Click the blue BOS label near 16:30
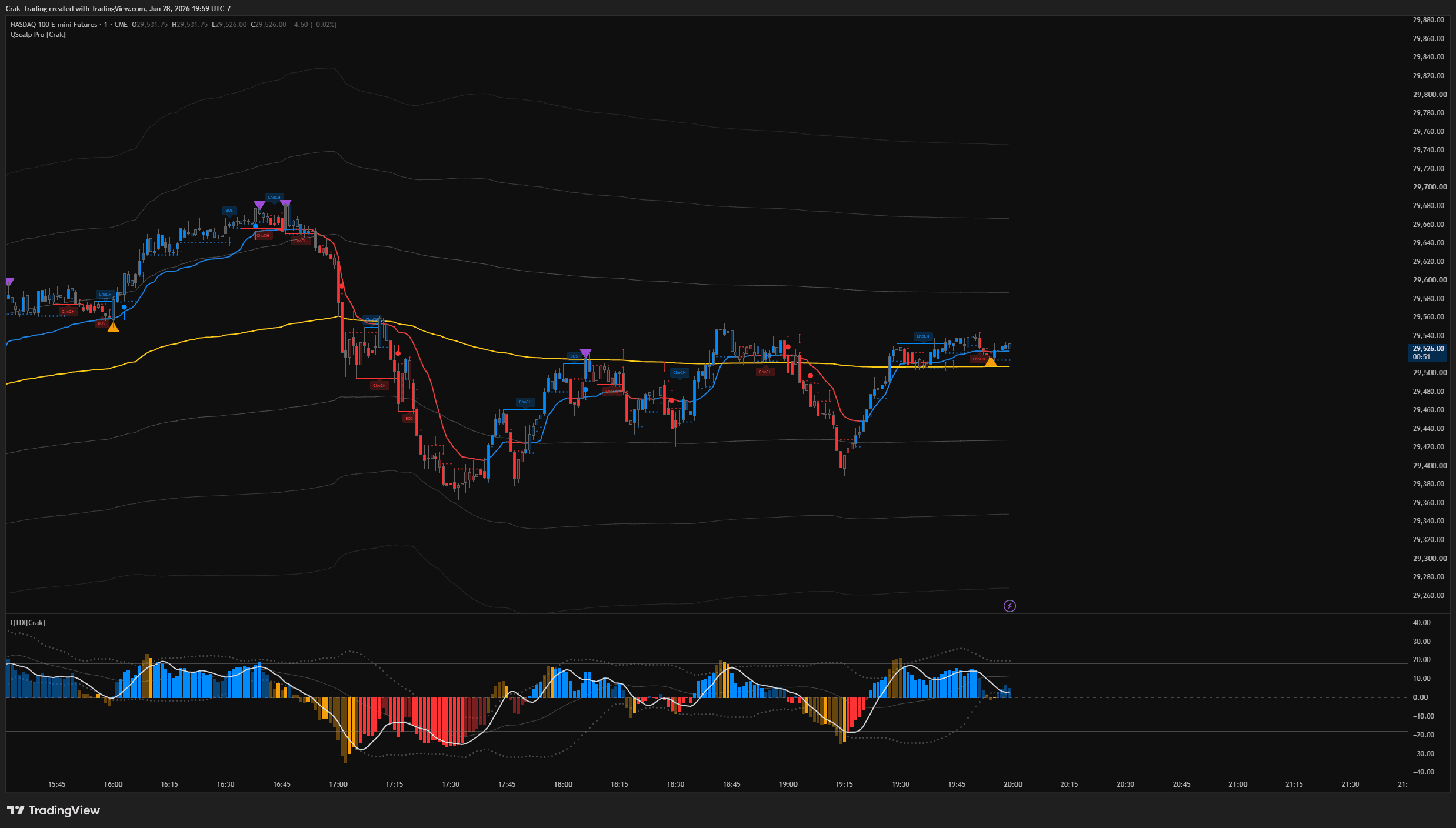1456x828 pixels. point(229,211)
